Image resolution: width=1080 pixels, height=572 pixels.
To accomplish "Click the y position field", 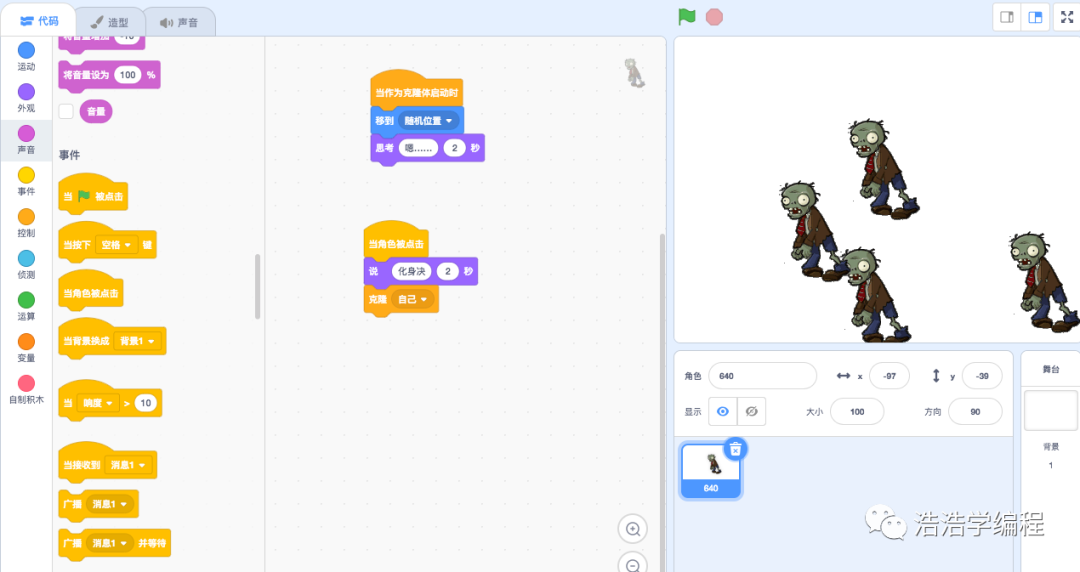I will (982, 376).
